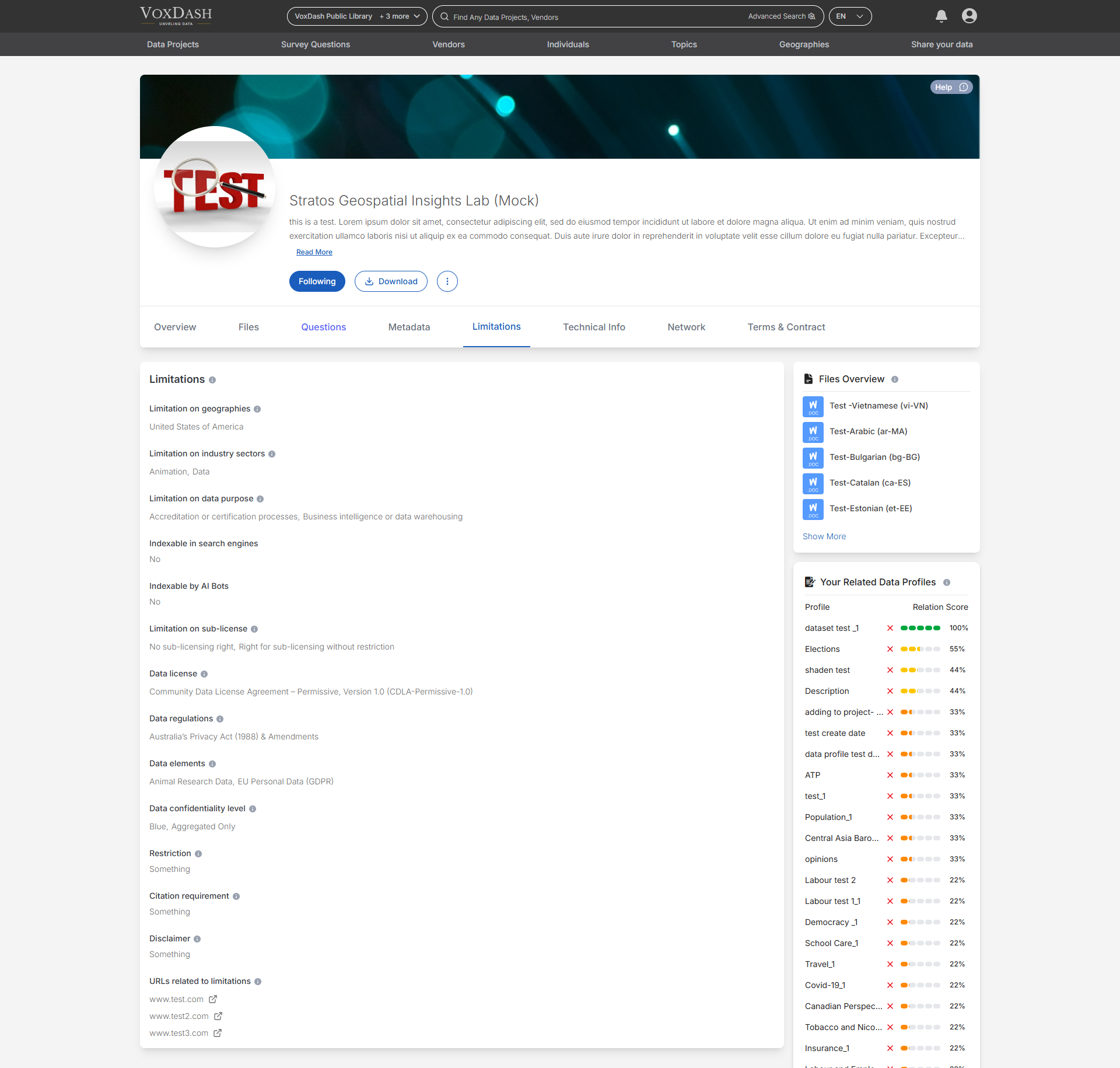The height and width of the screenshot is (1068, 1120).
Task: Click inside the data projects search field
Action: coord(583,17)
